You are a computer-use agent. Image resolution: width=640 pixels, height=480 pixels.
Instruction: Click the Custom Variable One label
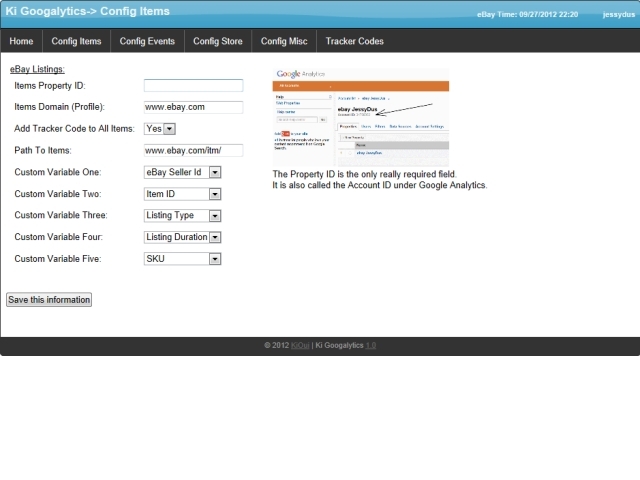(x=58, y=172)
